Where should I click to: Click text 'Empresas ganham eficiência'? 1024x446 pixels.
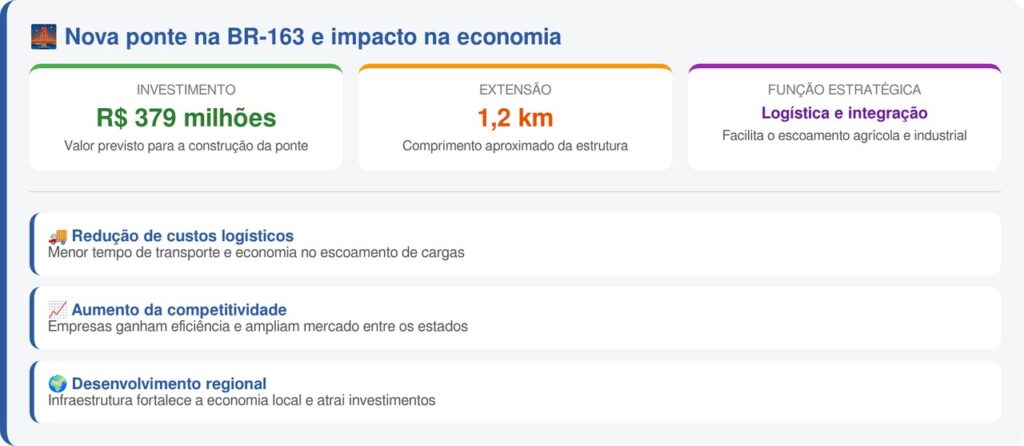257,326
